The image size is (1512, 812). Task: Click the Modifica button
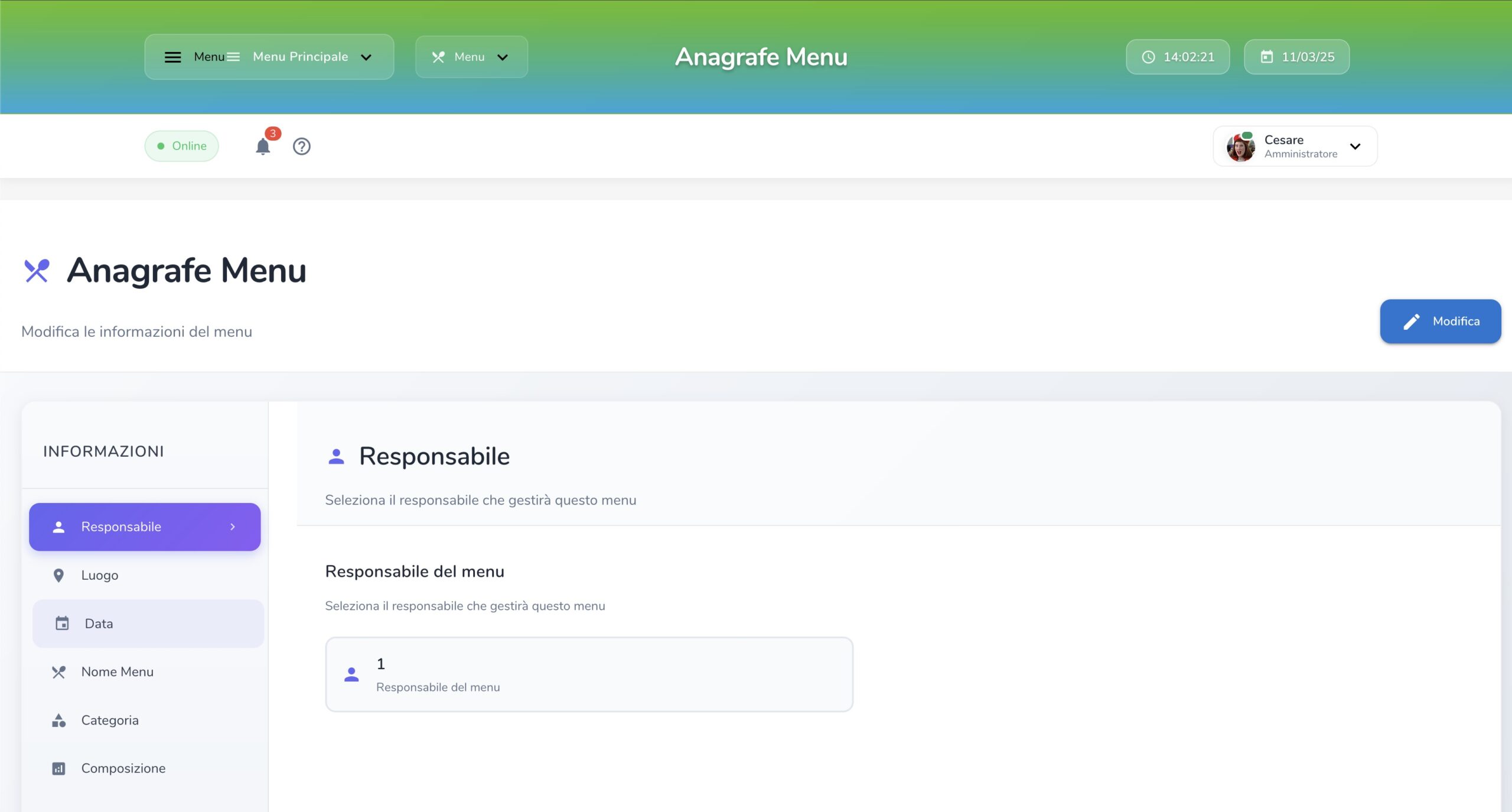pos(1440,321)
